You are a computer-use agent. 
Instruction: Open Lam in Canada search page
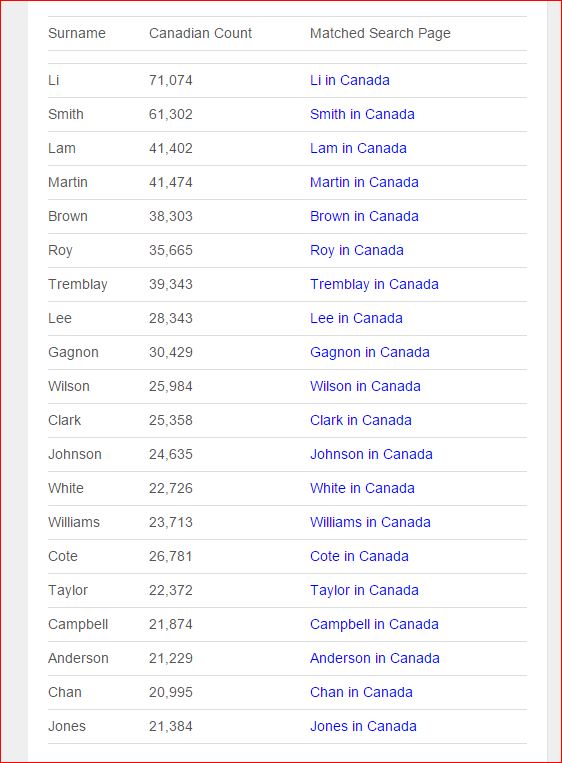pos(358,148)
